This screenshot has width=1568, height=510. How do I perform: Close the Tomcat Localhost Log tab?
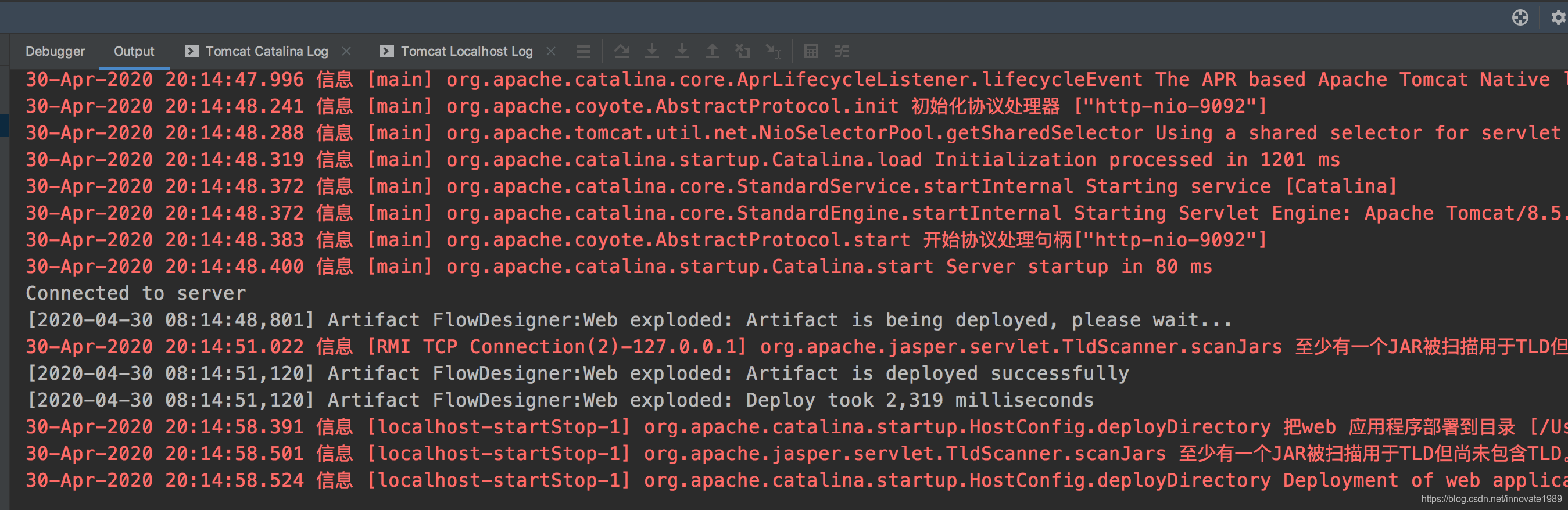click(x=551, y=51)
